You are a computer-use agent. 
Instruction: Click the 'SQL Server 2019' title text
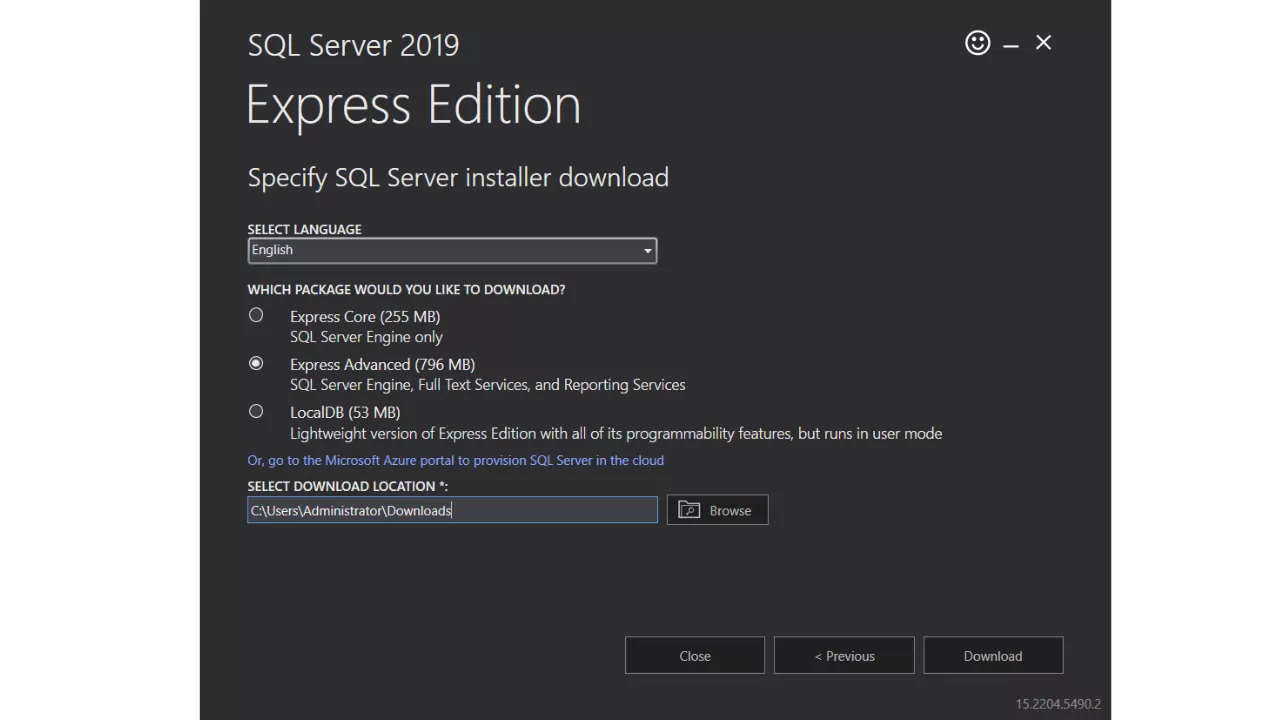click(x=353, y=45)
